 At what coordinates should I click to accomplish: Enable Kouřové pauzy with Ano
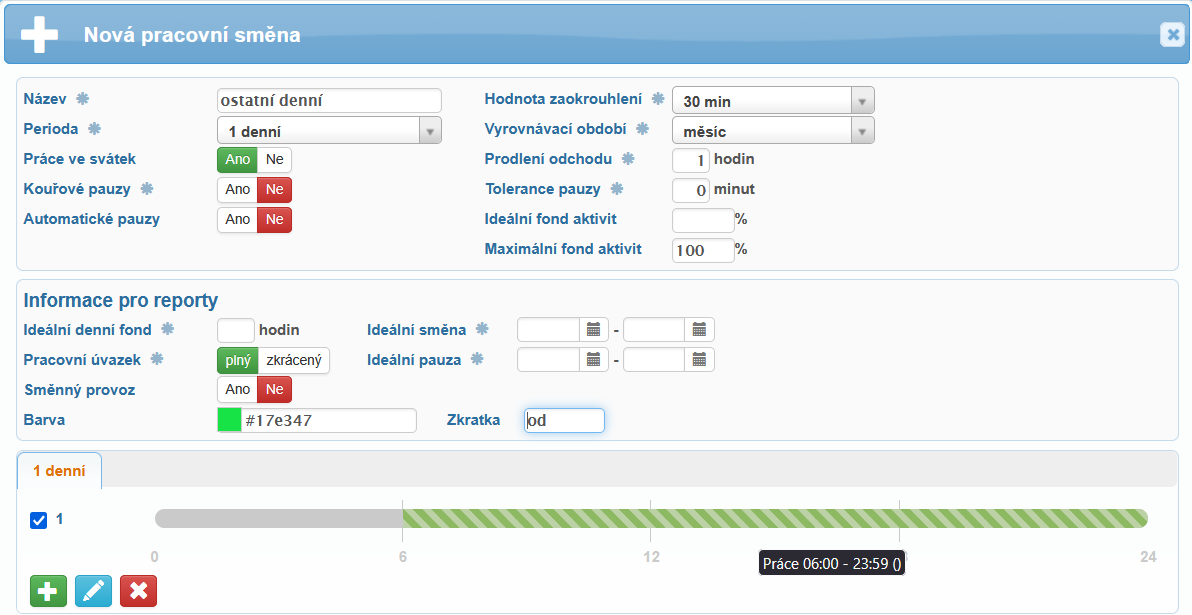(x=238, y=190)
